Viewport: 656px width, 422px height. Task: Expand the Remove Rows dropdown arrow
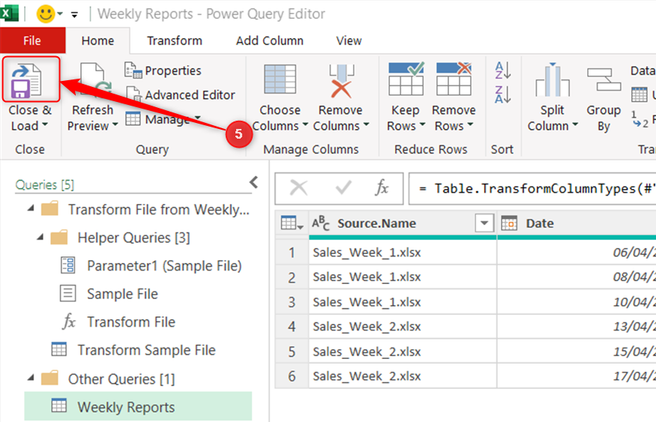coord(470,125)
